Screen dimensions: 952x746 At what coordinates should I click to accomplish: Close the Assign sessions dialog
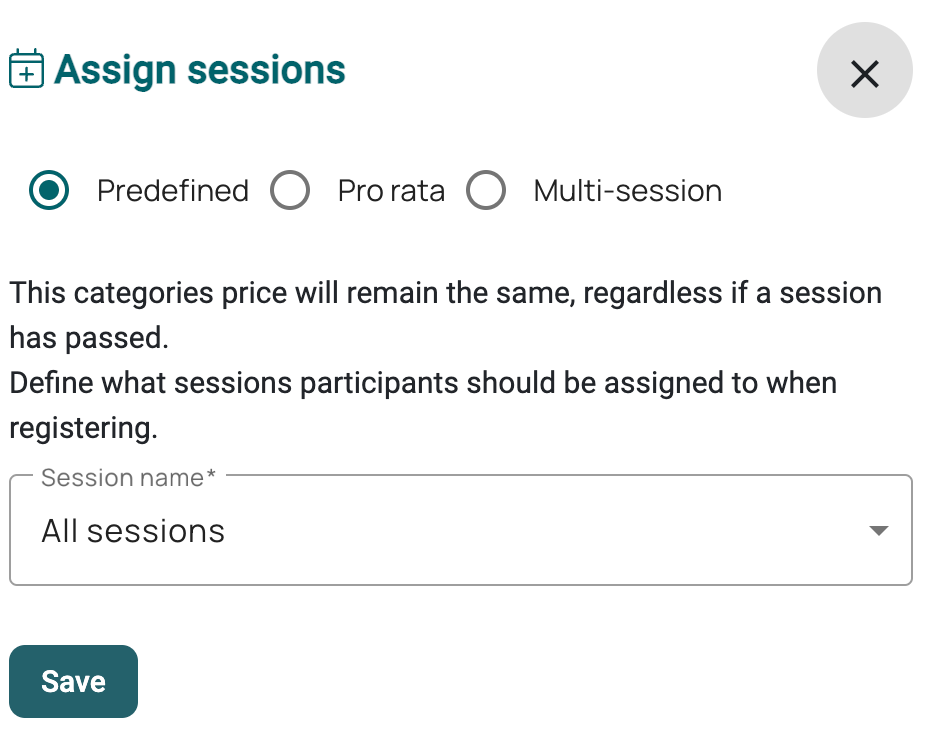point(864,72)
